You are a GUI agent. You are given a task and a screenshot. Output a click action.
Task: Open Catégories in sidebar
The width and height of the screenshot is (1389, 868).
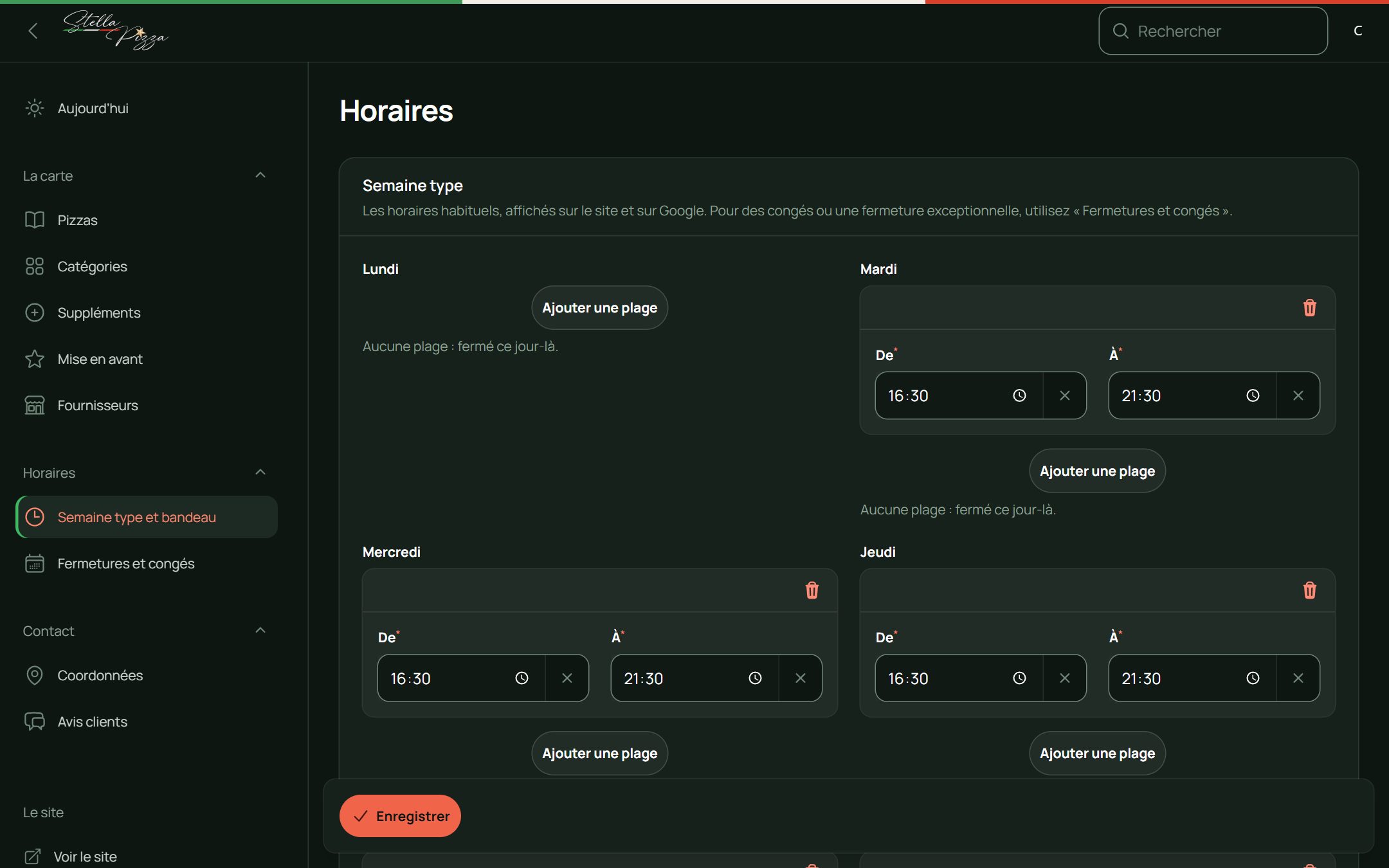pos(147,266)
